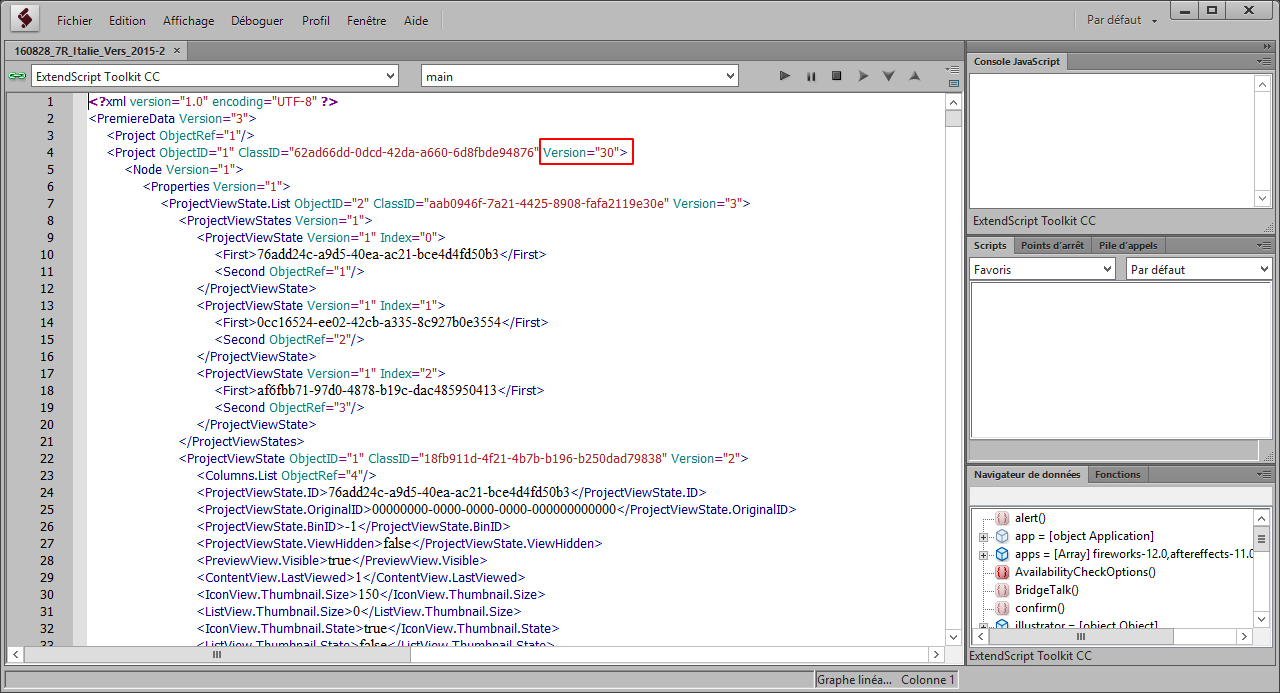1280x693 pixels.
Task: Click the confirm() braces icon
Action: [x=1002, y=608]
